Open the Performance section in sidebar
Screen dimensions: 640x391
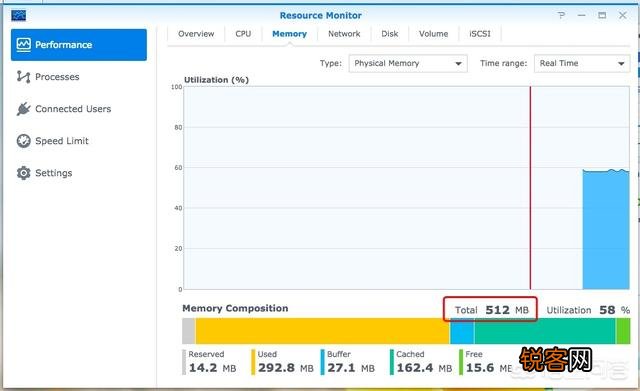point(79,45)
